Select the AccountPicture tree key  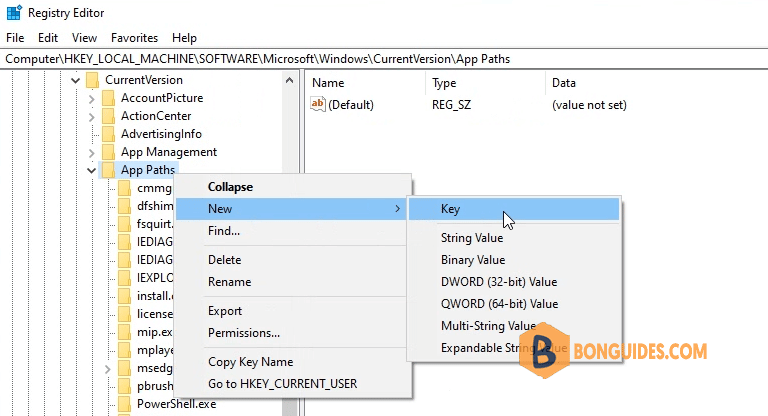pyautogui.click(x=162, y=98)
